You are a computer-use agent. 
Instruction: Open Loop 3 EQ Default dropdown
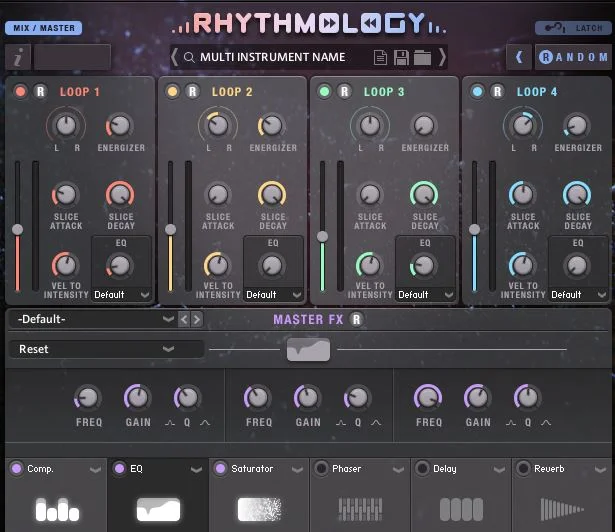point(426,295)
